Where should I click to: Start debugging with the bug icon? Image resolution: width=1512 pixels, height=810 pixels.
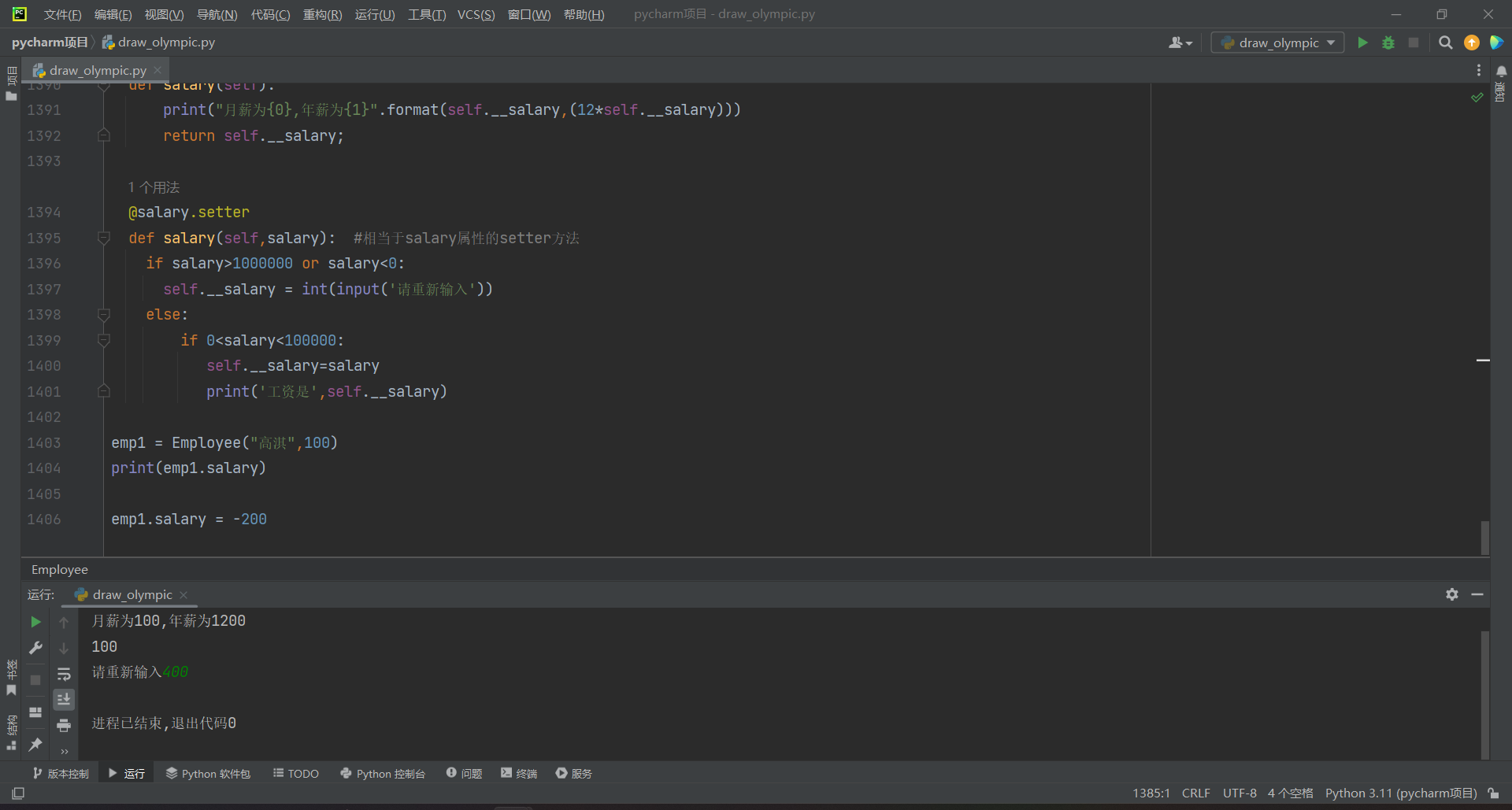pos(1388,43)
